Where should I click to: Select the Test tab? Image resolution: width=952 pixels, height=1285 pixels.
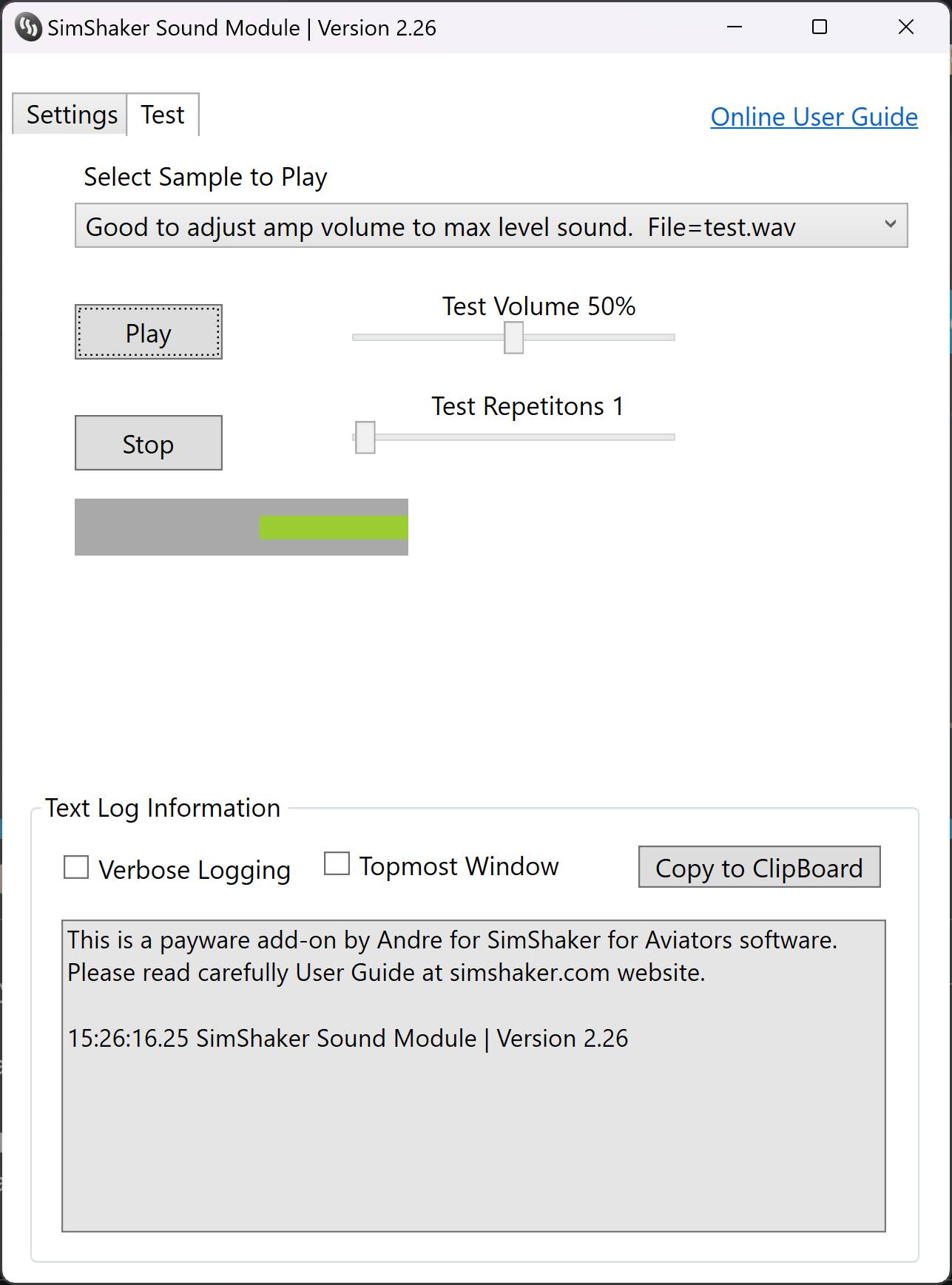tap(163, 115)
